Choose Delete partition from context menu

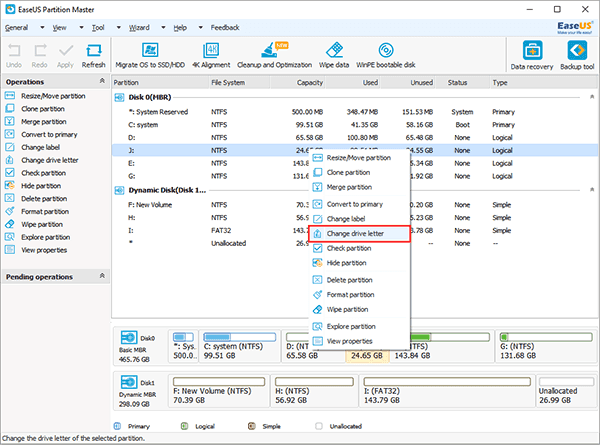pos(360,280)
